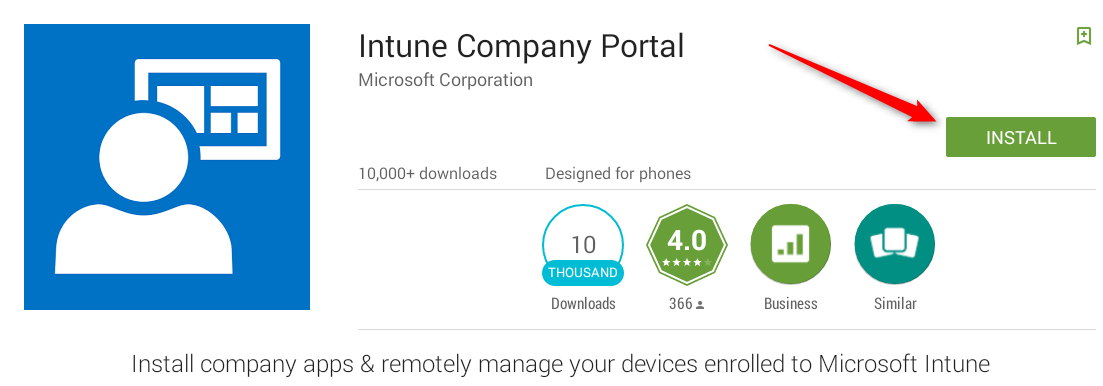Image resolution: width=1103 pixels, height=386 pixels.
Task: Open the Intune Company Portal app icon
Action: 167,167
